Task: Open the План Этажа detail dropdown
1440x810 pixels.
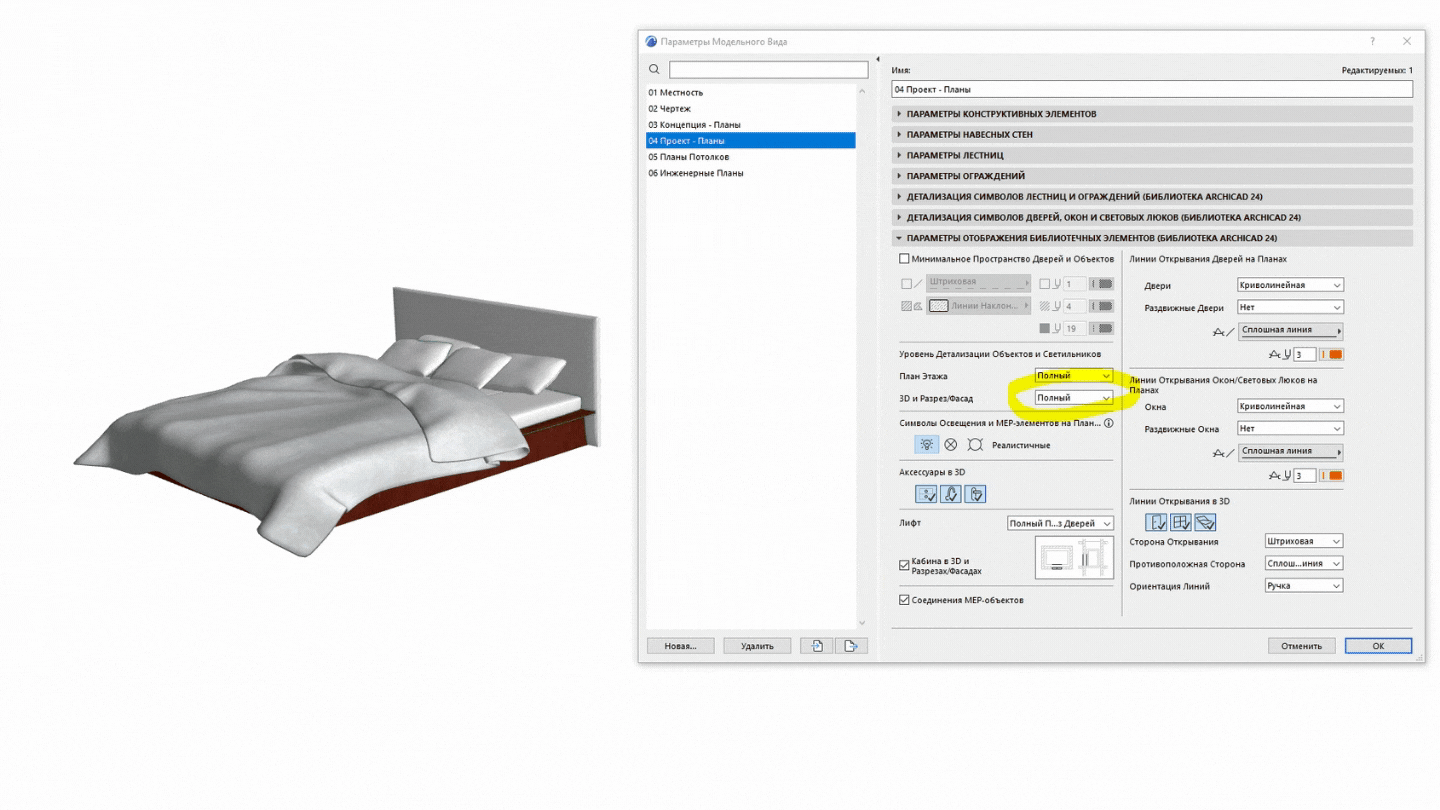Action: click(x=1074, y=376)
